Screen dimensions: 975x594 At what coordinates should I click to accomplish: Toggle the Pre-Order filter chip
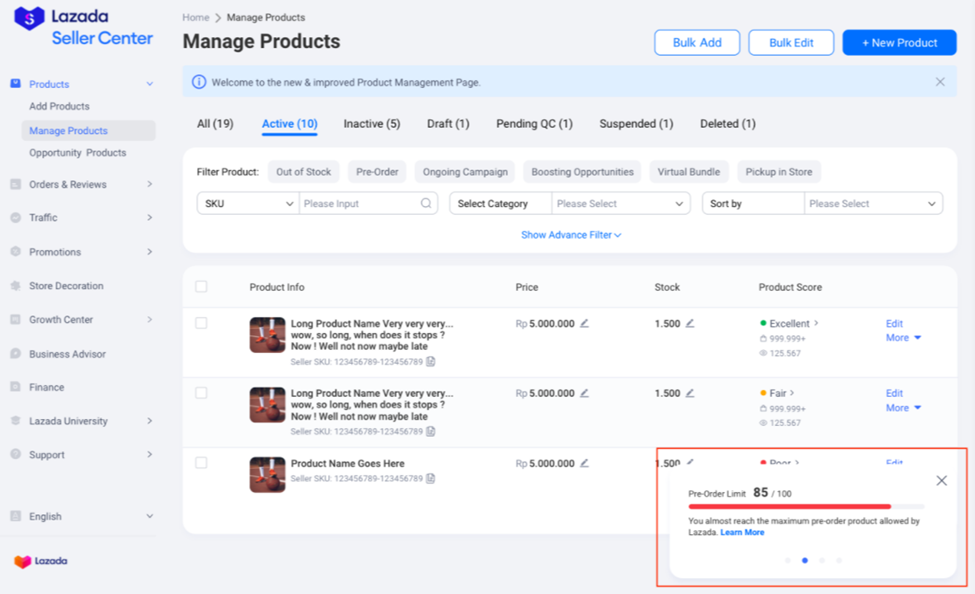click(x=377, y=172)
